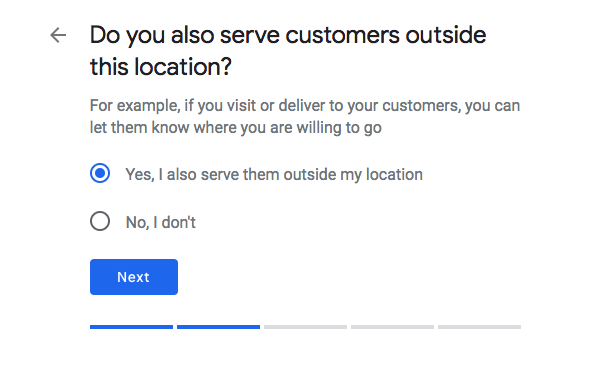Screen dimensions: 615x373
Task: Click the word 'outside' in the main heading
Action: point(446,35)
